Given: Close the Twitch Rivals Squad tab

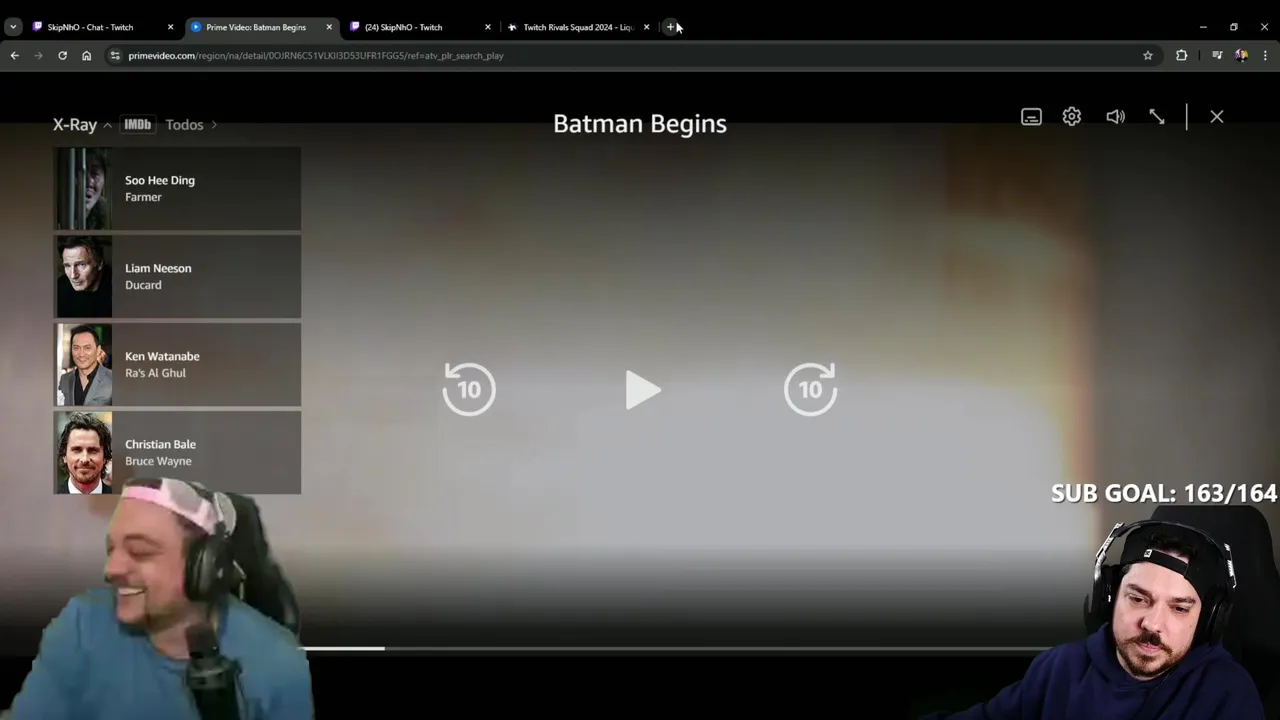Looking at the screenshot, I should pos(646,27).
